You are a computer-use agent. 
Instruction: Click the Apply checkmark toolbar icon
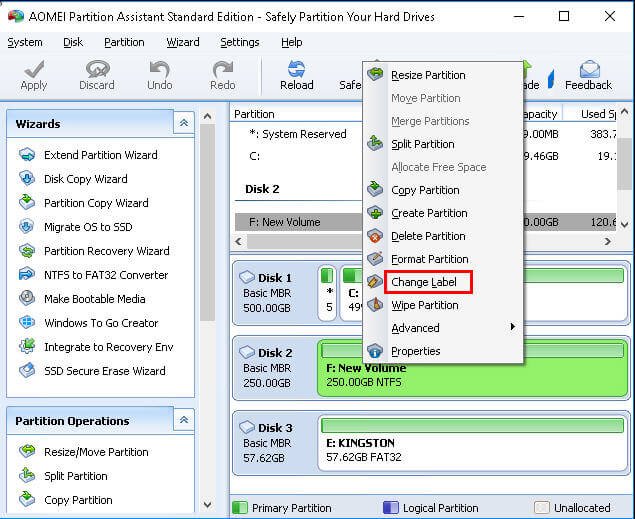pos(34,69)
